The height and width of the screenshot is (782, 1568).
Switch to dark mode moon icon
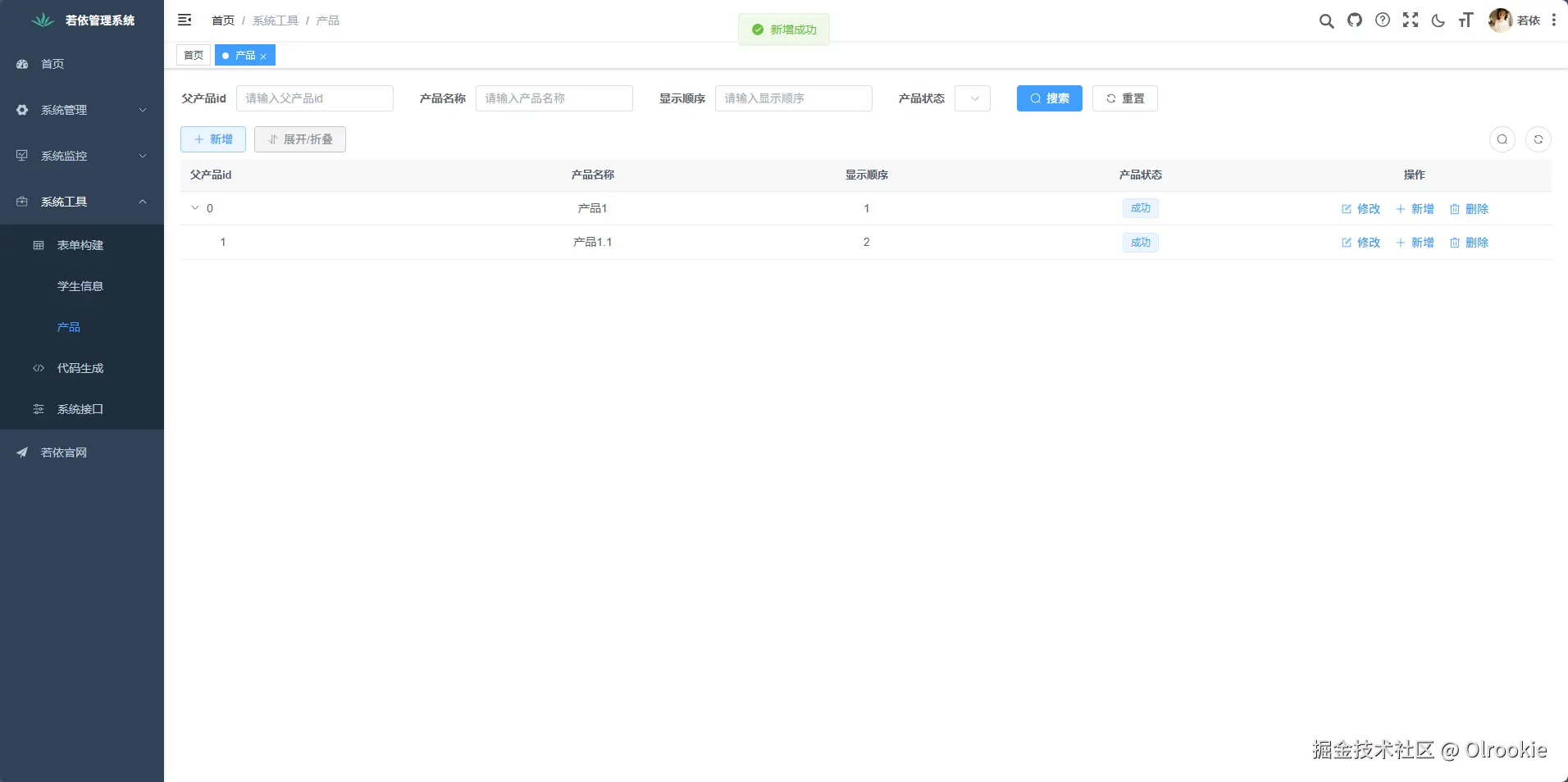[x=1438, y=20]
